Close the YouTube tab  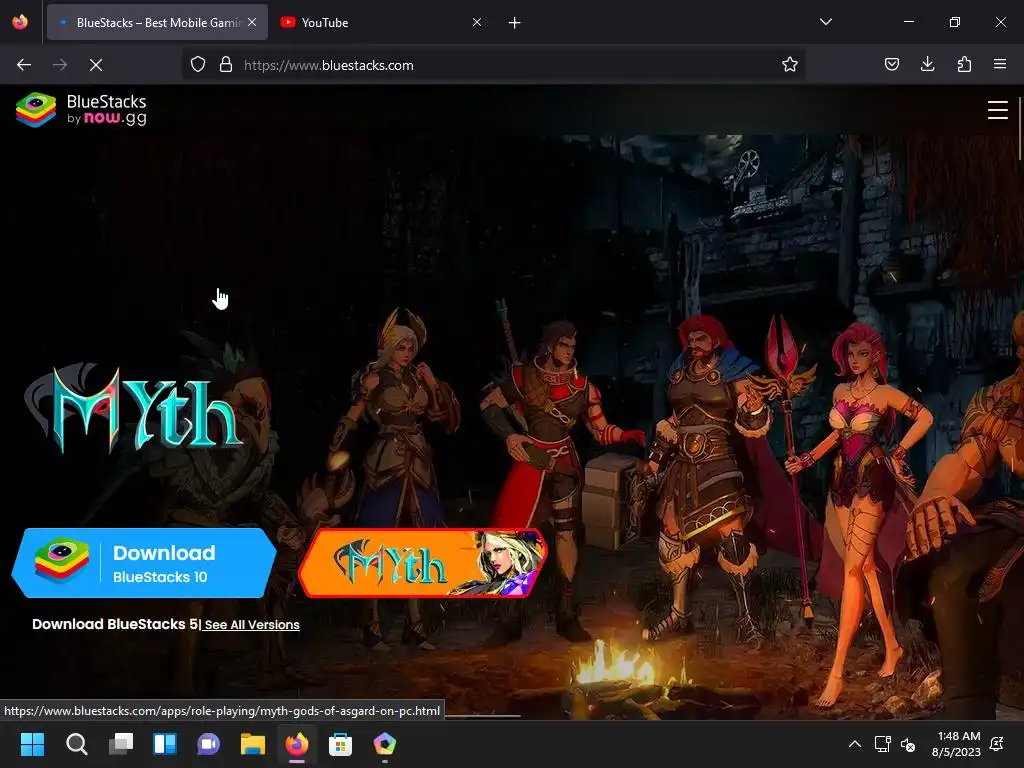(x=477, y=23)
